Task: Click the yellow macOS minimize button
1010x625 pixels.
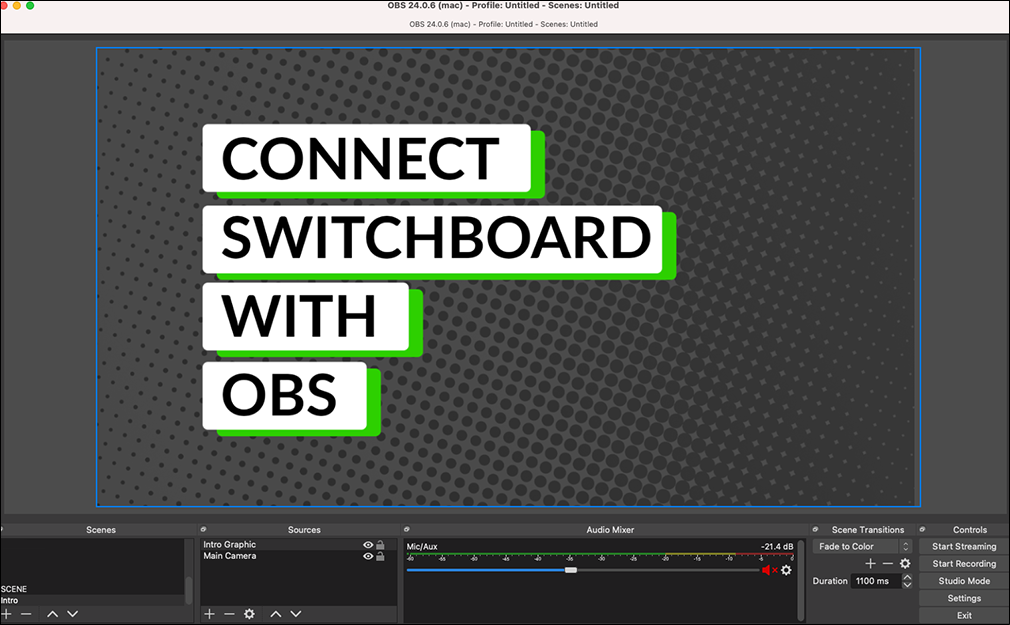Action: coord(17,5)
